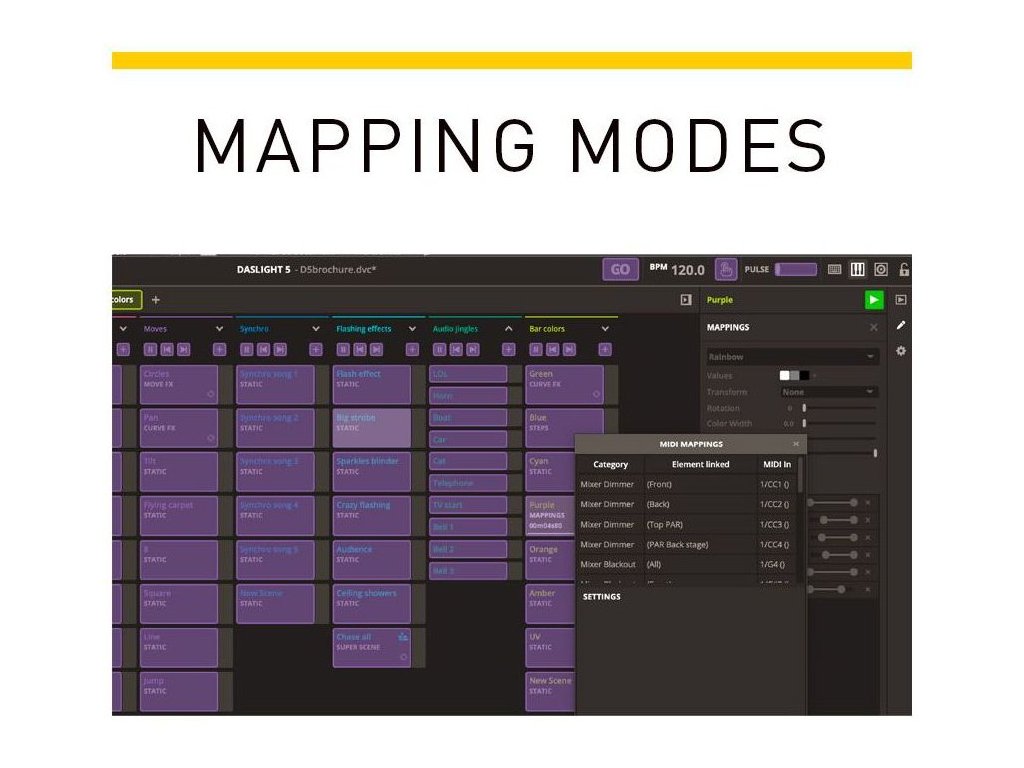Adjust the Rotation slider

(839, 408)
